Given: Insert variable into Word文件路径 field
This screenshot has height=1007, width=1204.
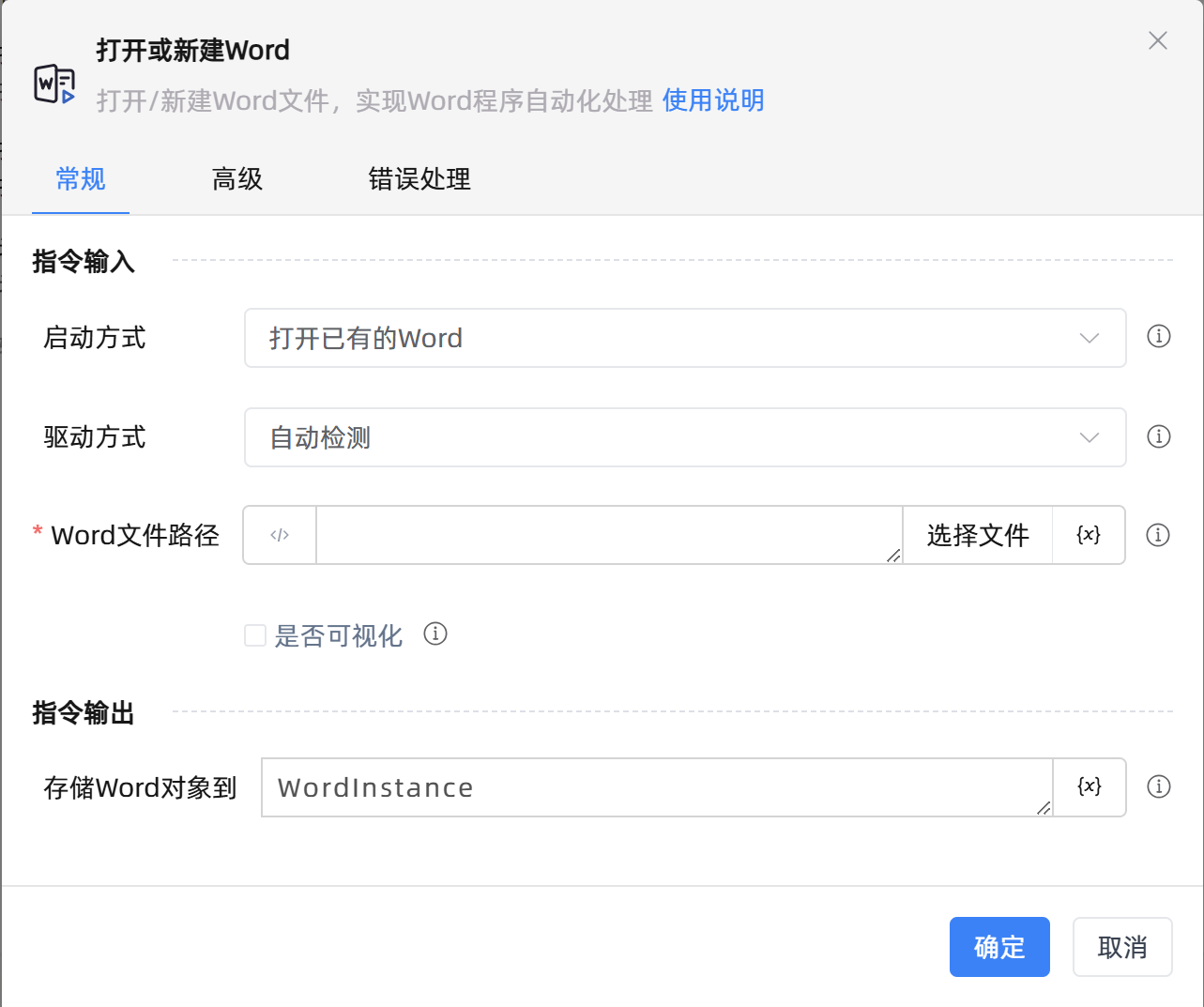Looking at the screenshot, I should (1089, 535).
